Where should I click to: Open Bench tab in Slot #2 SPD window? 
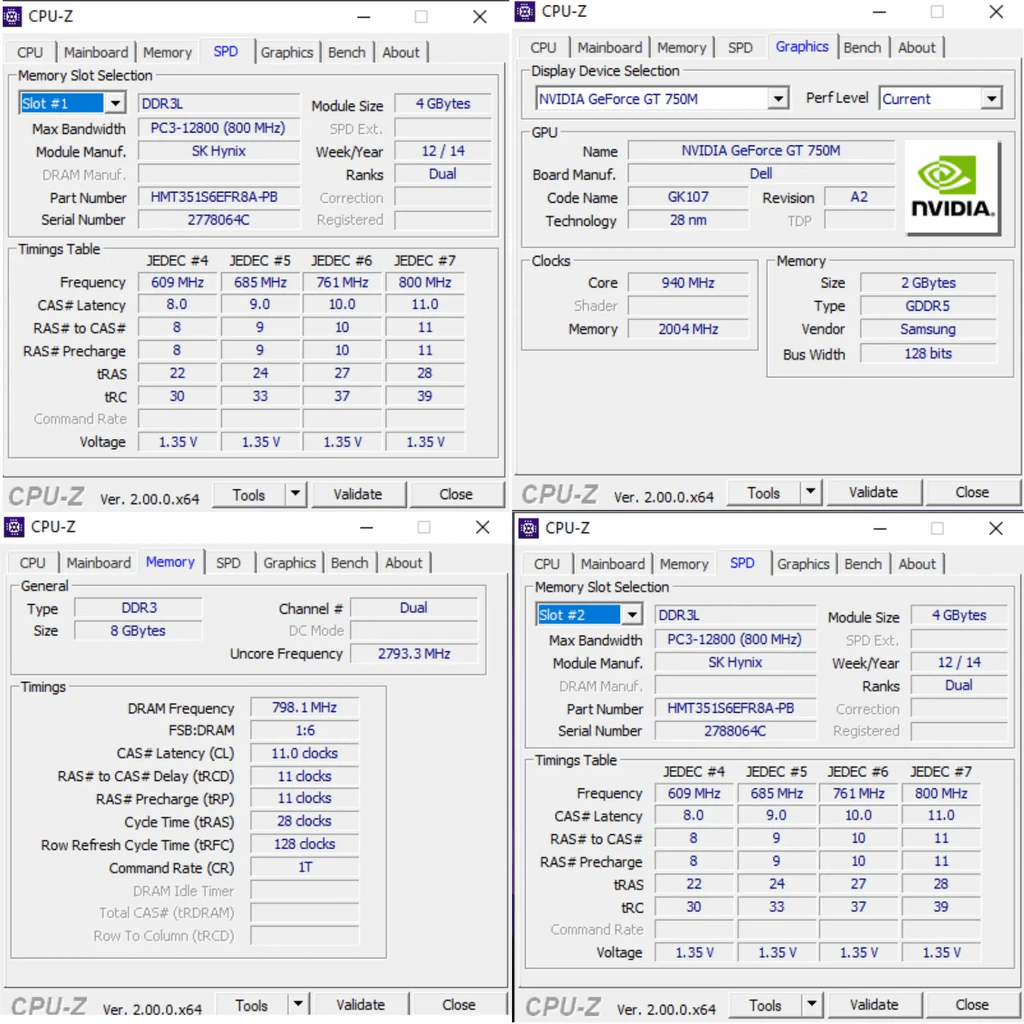863,564
